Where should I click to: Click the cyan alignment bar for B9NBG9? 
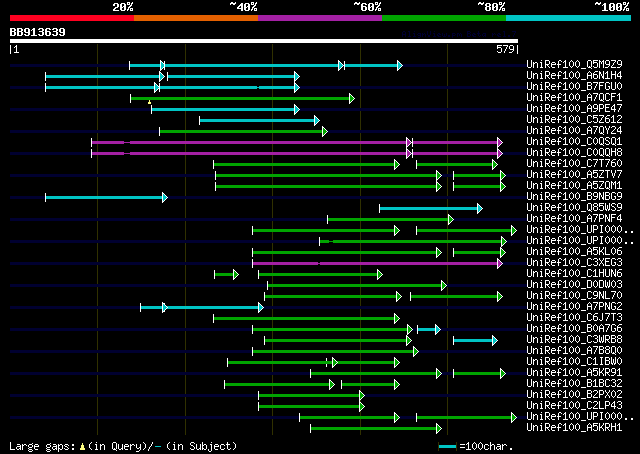(x=106, y=198)
